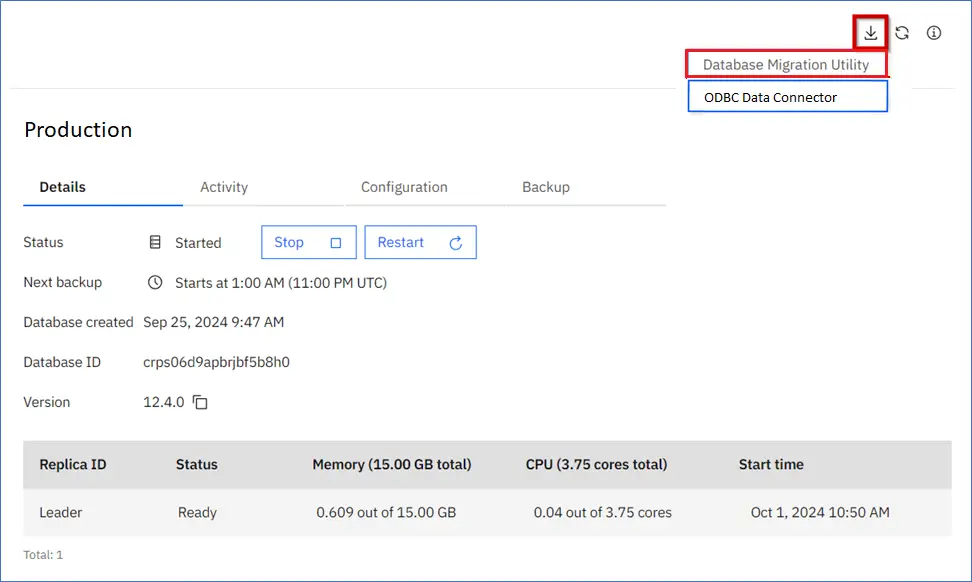This screenshot has width=972, height=582.
Task: Click the database icon next to Started
Action: click(155, 242)
